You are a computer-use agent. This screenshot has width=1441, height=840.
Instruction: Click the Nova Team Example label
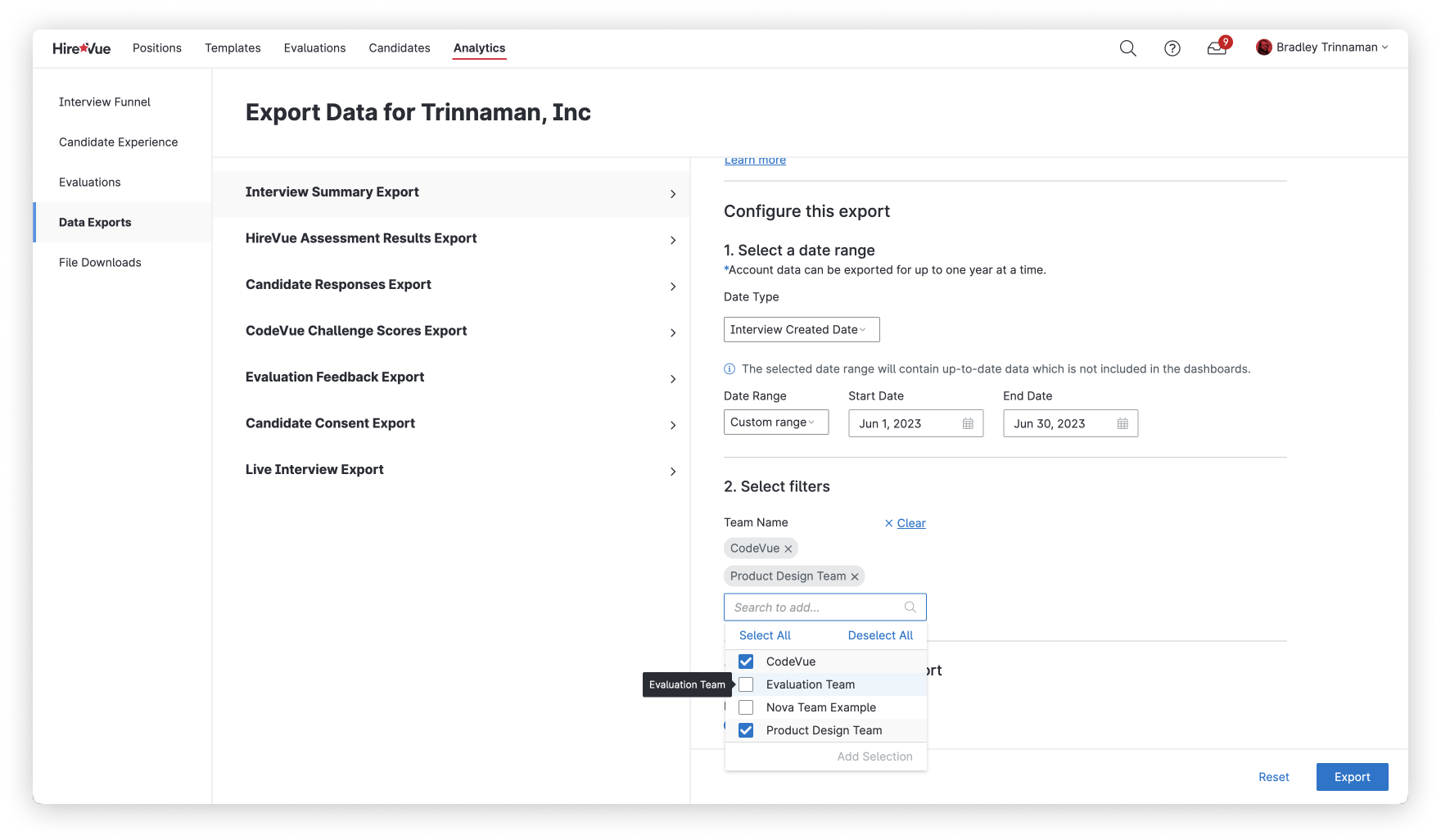821,707
